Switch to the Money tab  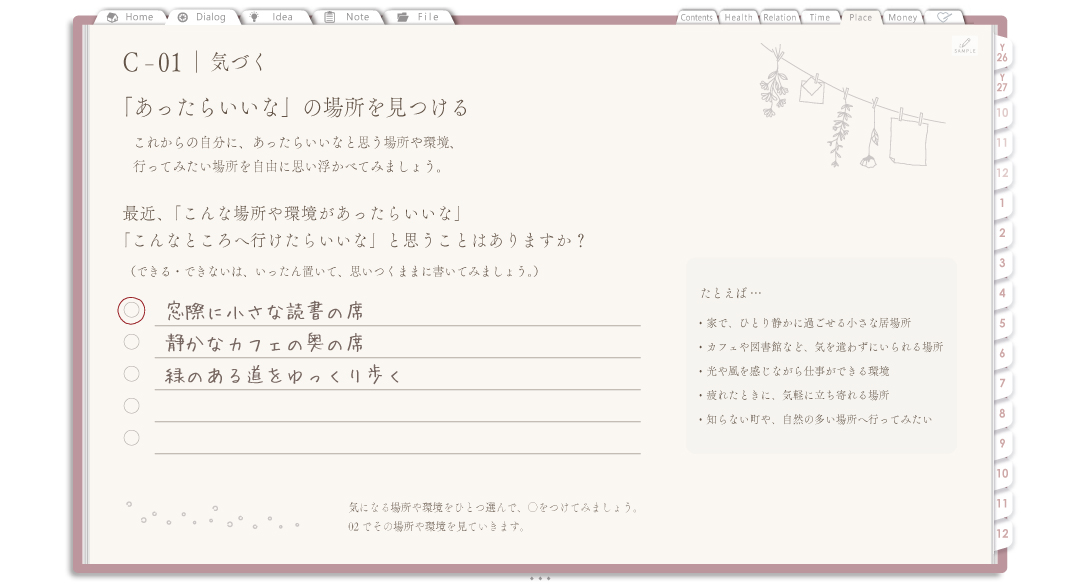tap(902, 17)
